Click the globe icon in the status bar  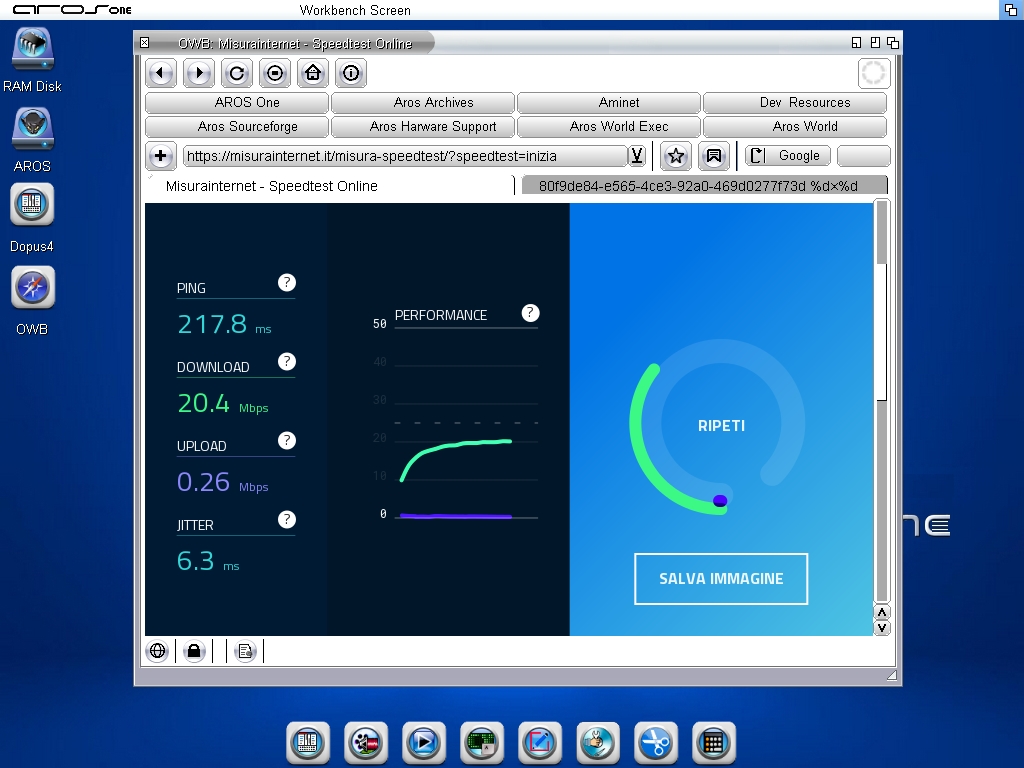pos(157,651)
